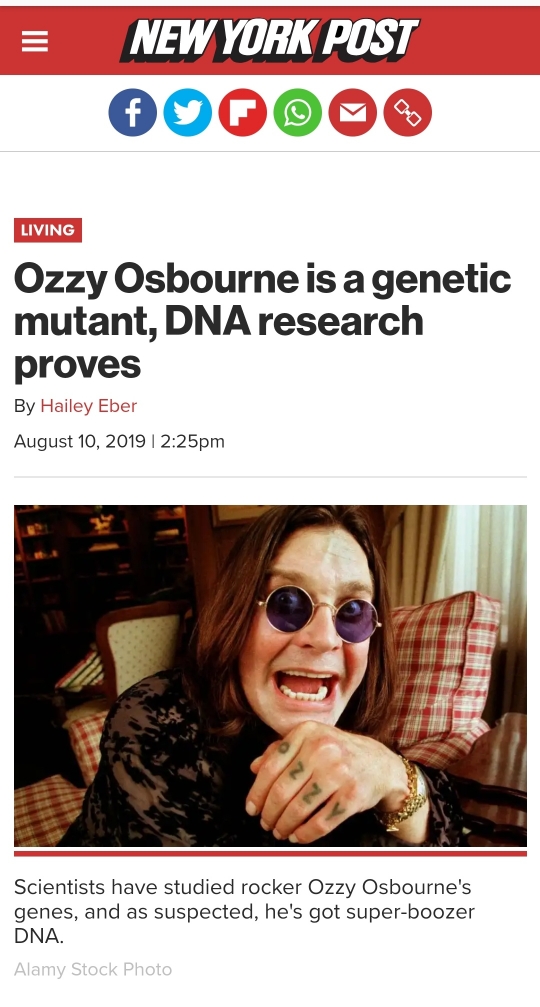
Task: Share the article via WhatsApp
Action: click(x=298, y=112)
